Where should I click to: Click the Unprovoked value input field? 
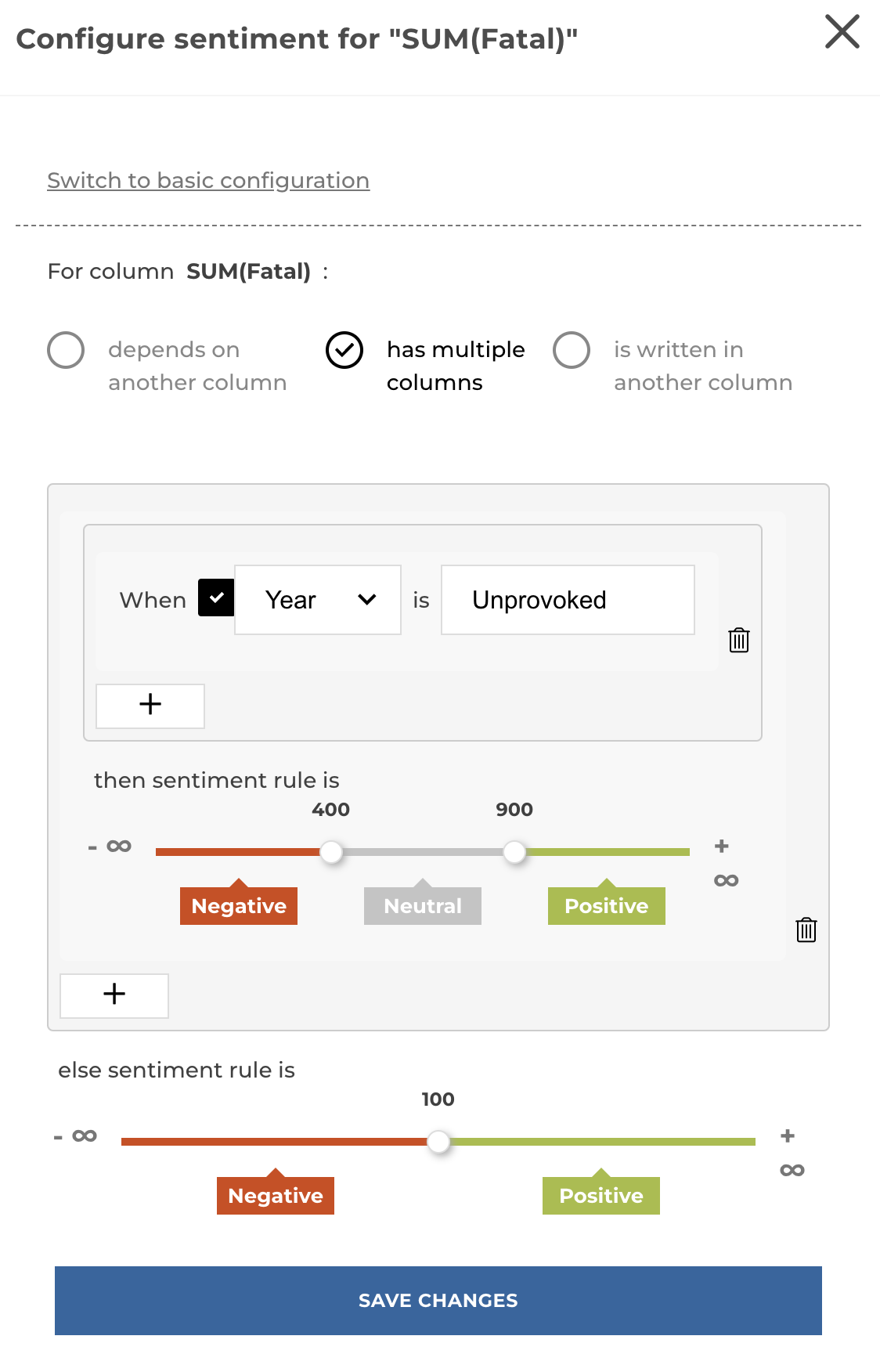point(568,600)
